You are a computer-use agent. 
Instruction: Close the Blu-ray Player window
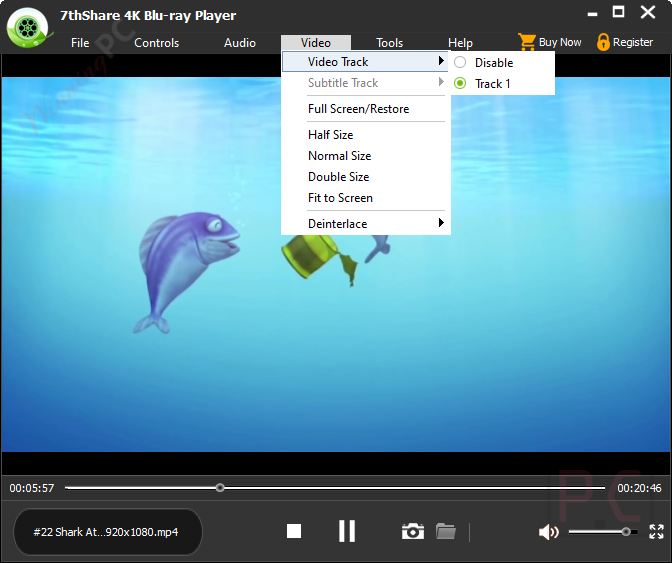coord(648,12)
